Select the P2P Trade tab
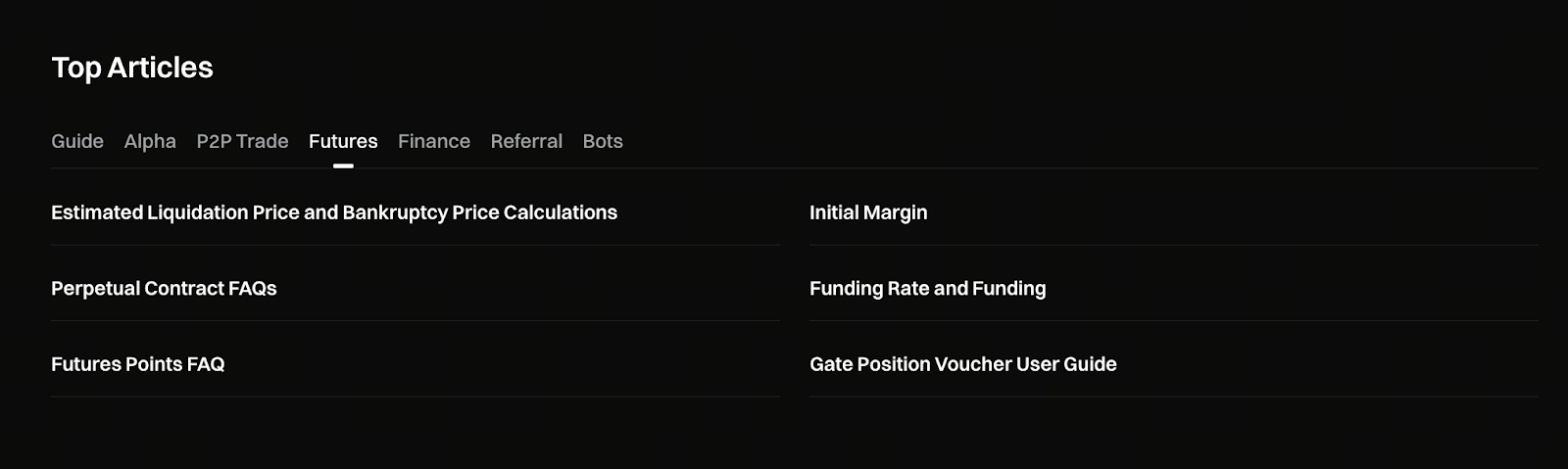Screen dimensions: 1568x469 click(242, 141)
